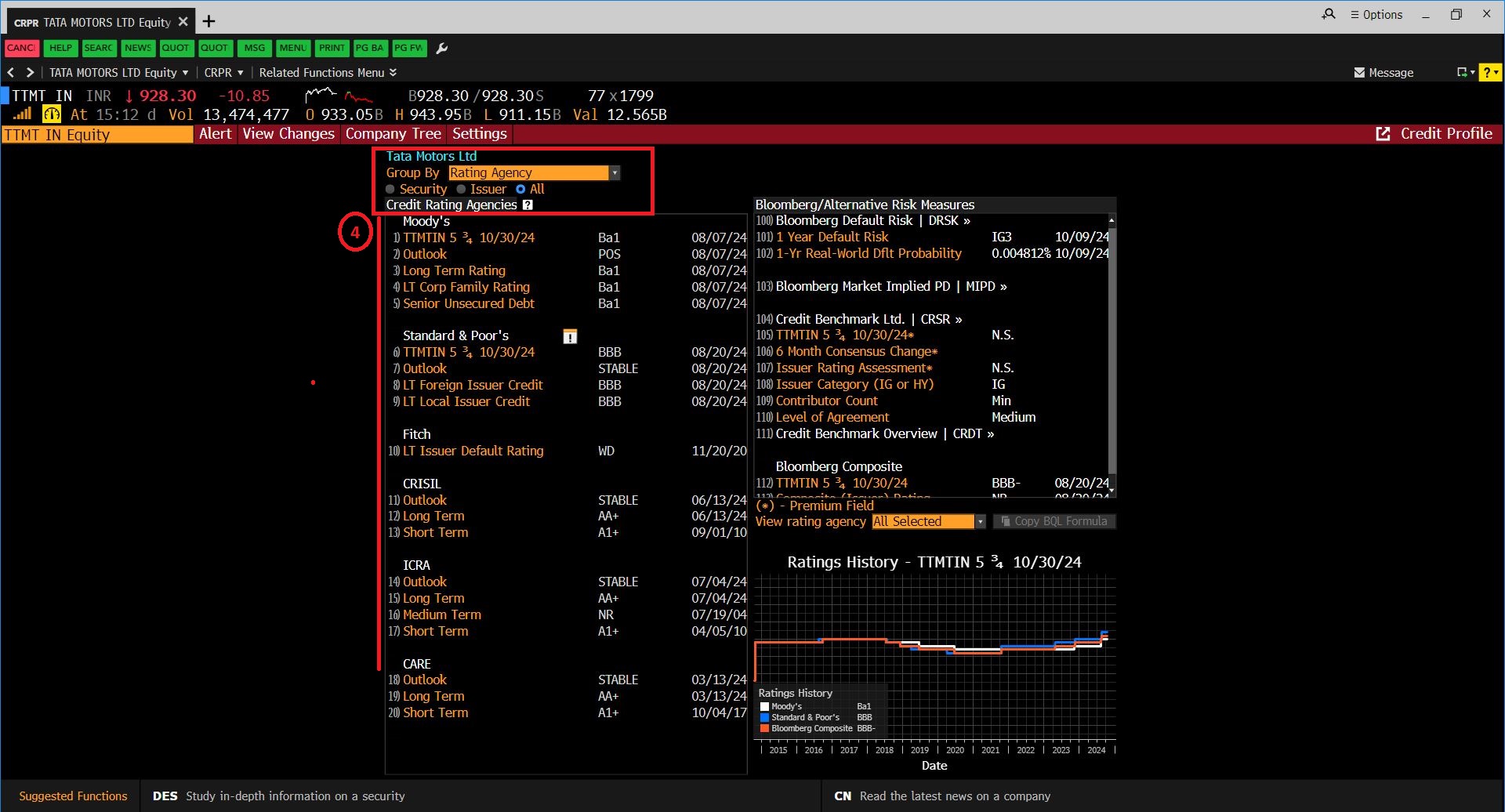Click the yellow question mark help icon

pos(1490,72)
